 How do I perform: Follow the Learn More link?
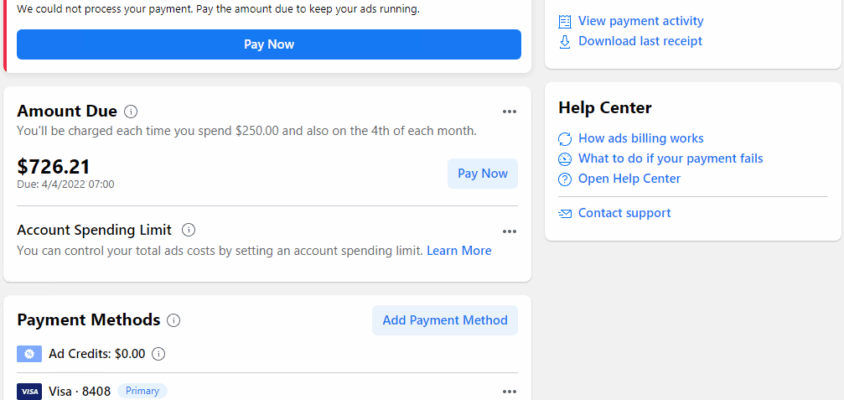(x=459, y=251)
